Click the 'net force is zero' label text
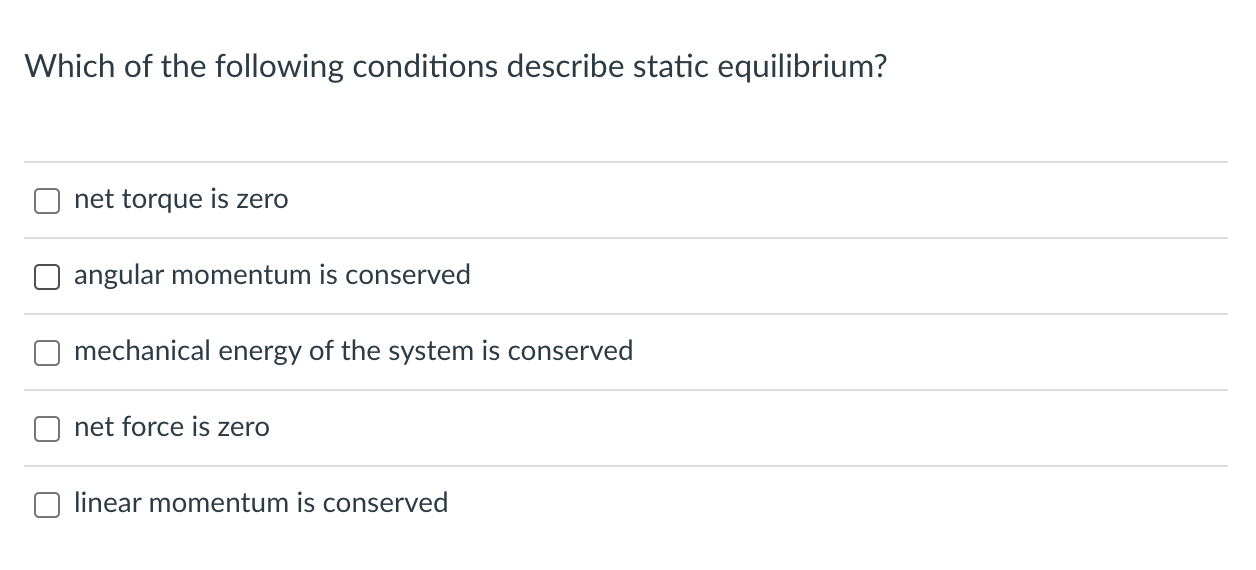Screen dimensions: 1256x570 (171, 427)
